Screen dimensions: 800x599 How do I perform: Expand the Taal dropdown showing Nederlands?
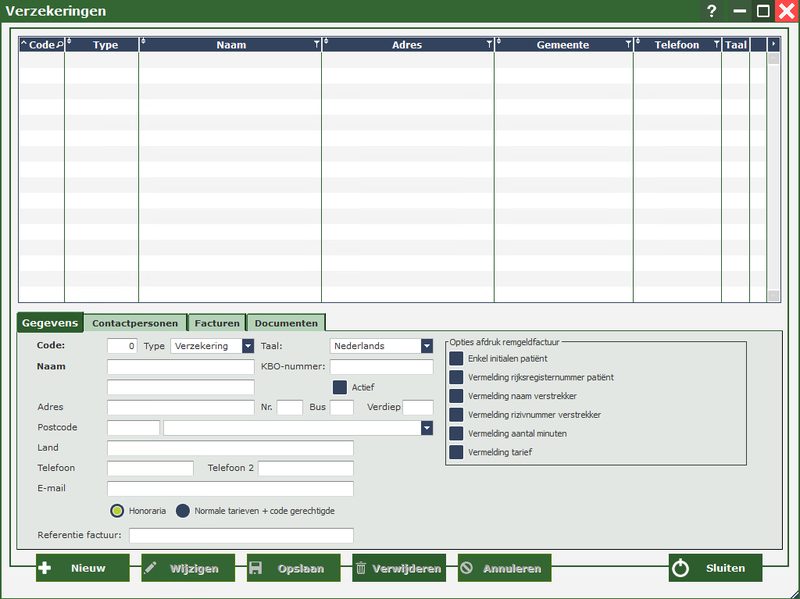point(427,346)
